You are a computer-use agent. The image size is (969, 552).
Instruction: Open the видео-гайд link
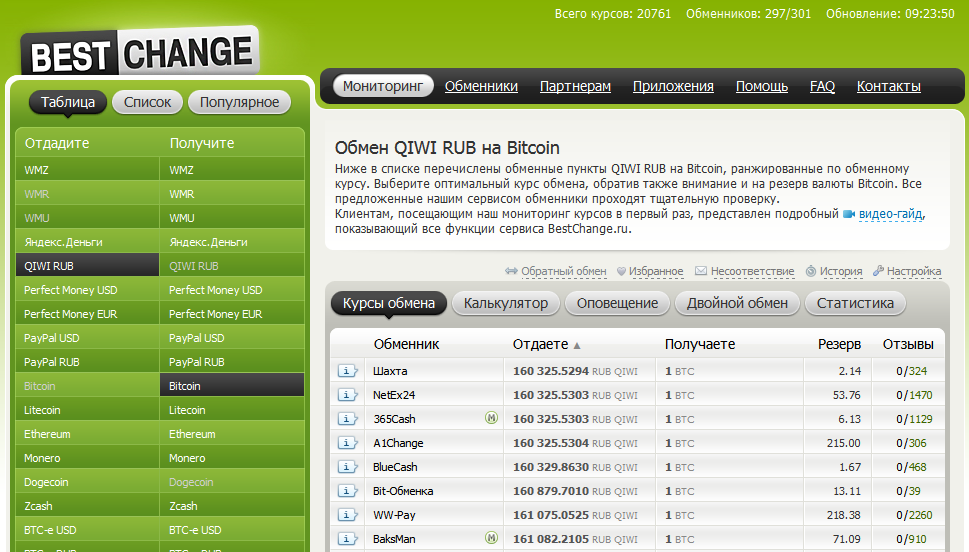tap(891, 214)
